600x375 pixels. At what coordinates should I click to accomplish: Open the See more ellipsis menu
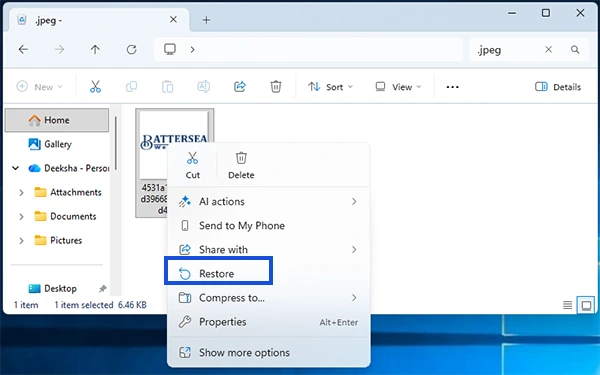pyautogui.click(x=452, y=87)
